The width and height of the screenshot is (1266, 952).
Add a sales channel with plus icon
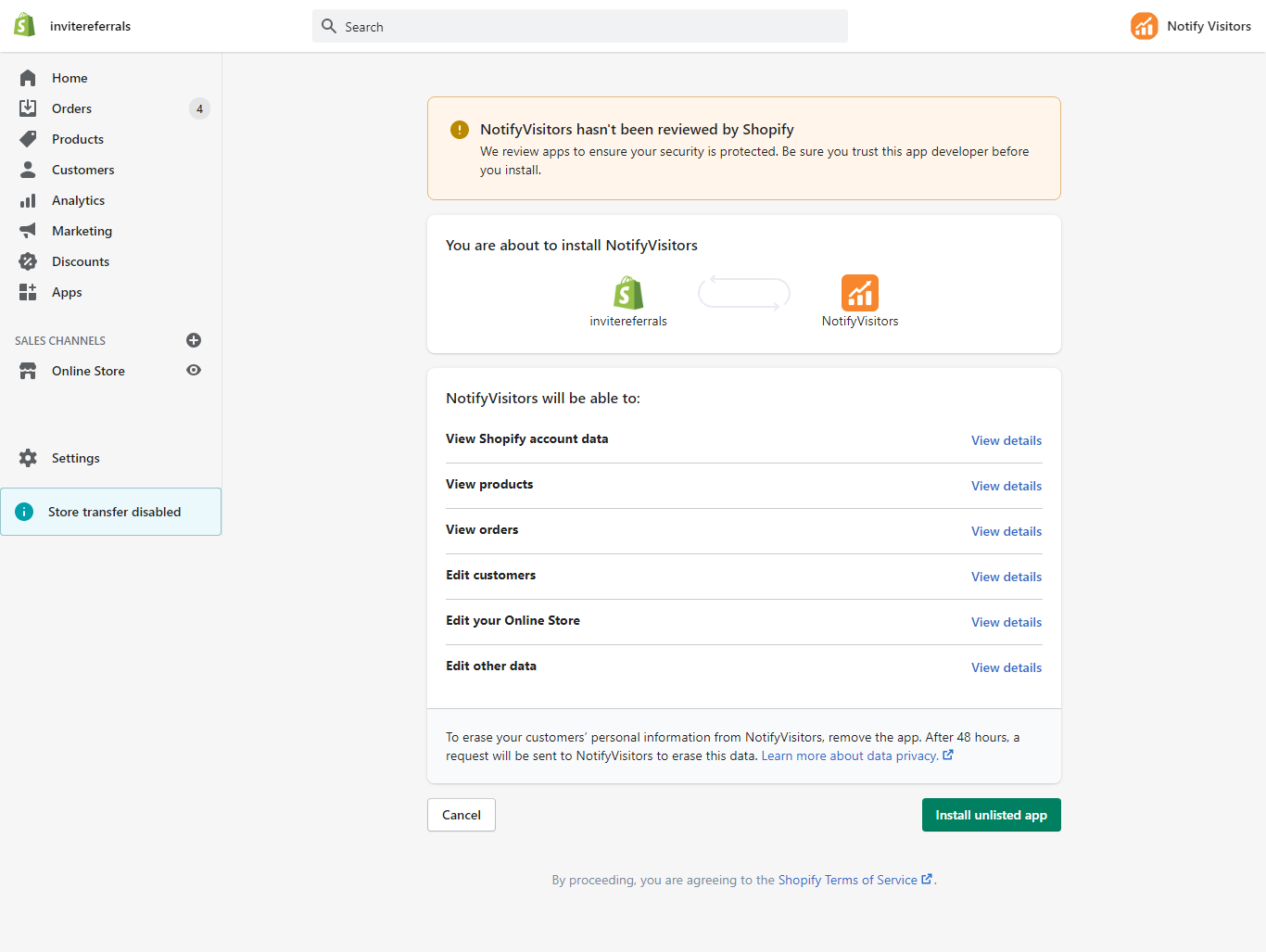tap(194, 340)
